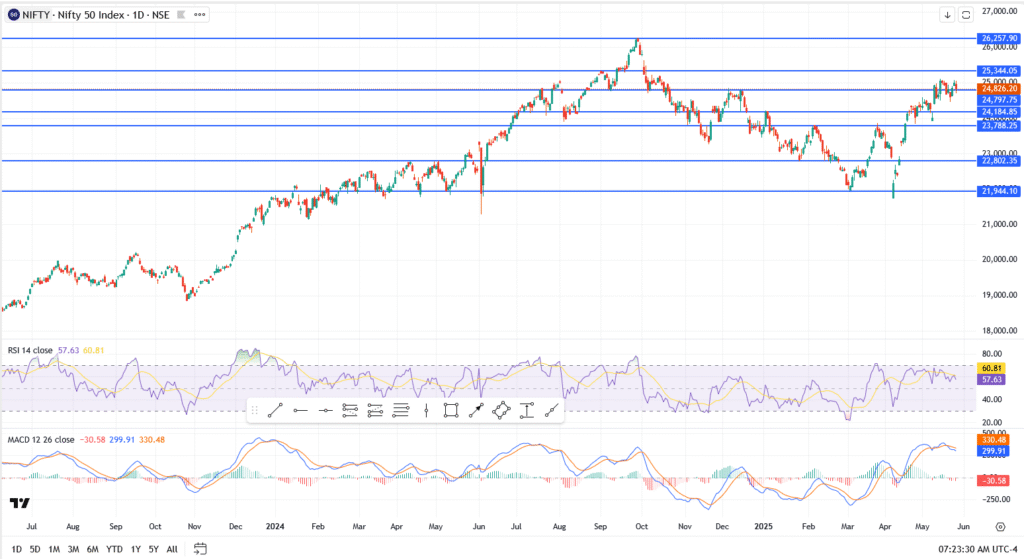Open the Go to date calendar
Screen dimensions: 1024x559
200,549
